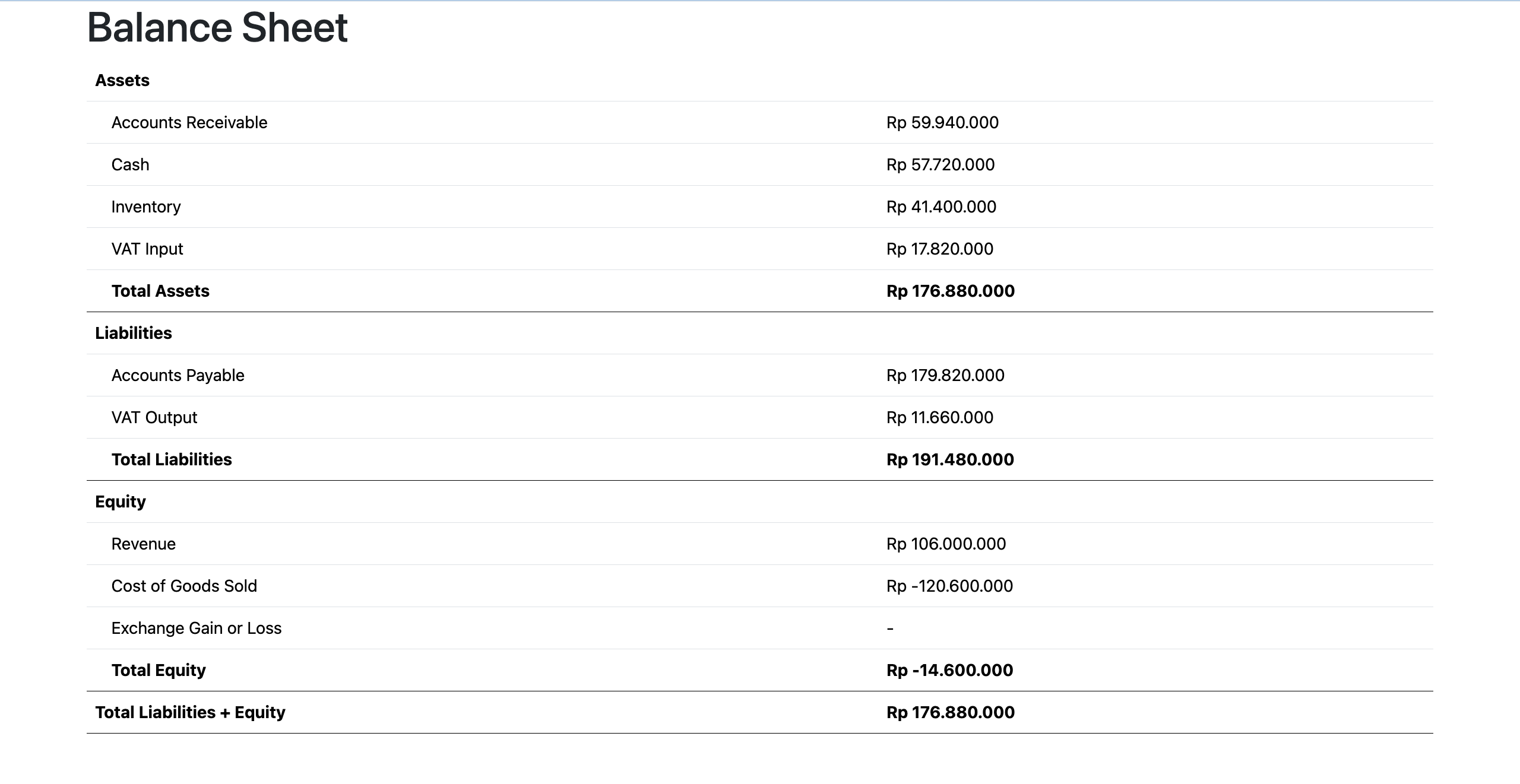Screen dimensions: 1520x784
Task: Select Total Equity value Rp -14.600.000
Action: point(950,670)
